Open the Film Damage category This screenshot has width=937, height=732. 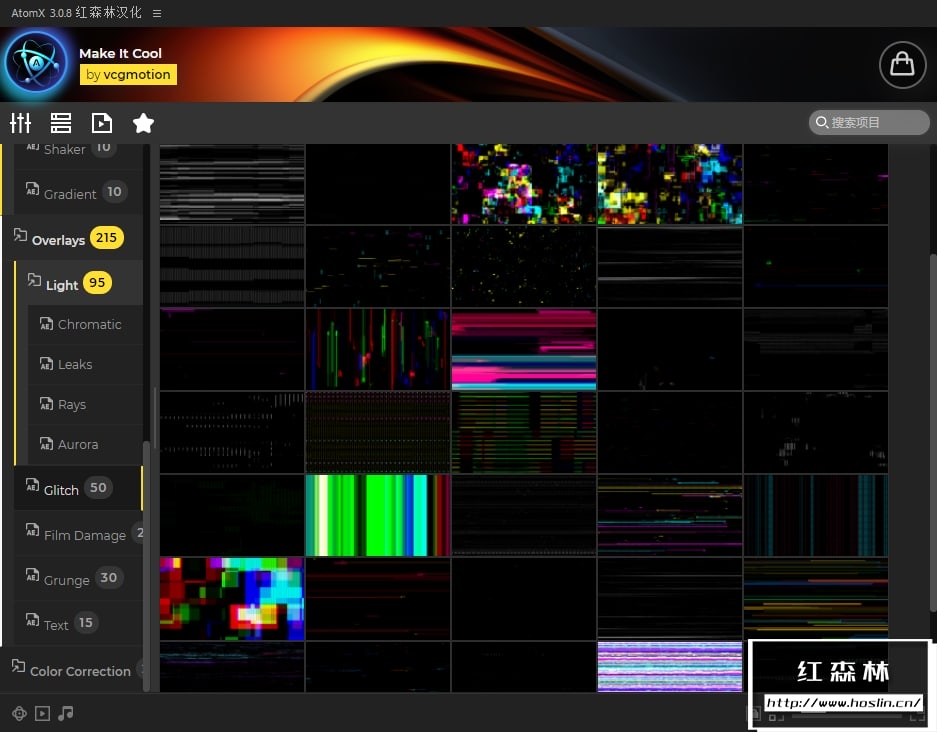coord(84,535)
